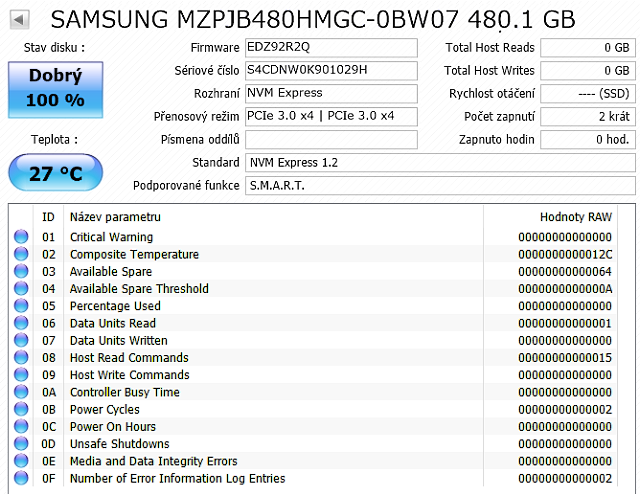Select status dot for Power On Hours
Image resolution: width=640 pixels, height=494 pixels.
coord(21,426)
